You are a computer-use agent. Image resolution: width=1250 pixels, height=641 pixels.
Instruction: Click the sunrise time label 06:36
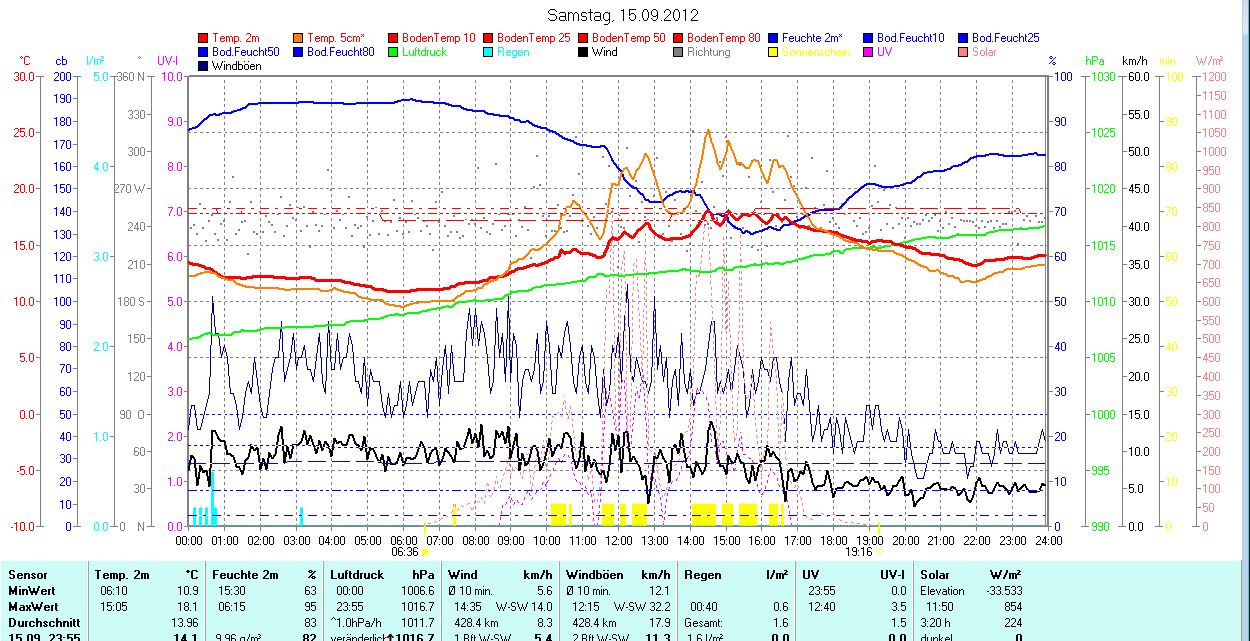click(404, 551)
